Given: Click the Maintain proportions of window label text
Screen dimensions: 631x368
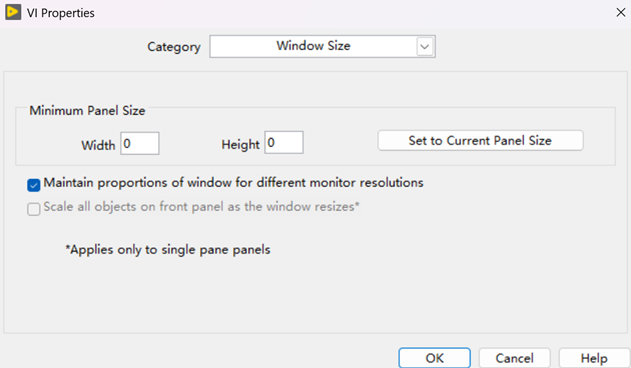Looking at the screenshot, I should click(233, 183).
